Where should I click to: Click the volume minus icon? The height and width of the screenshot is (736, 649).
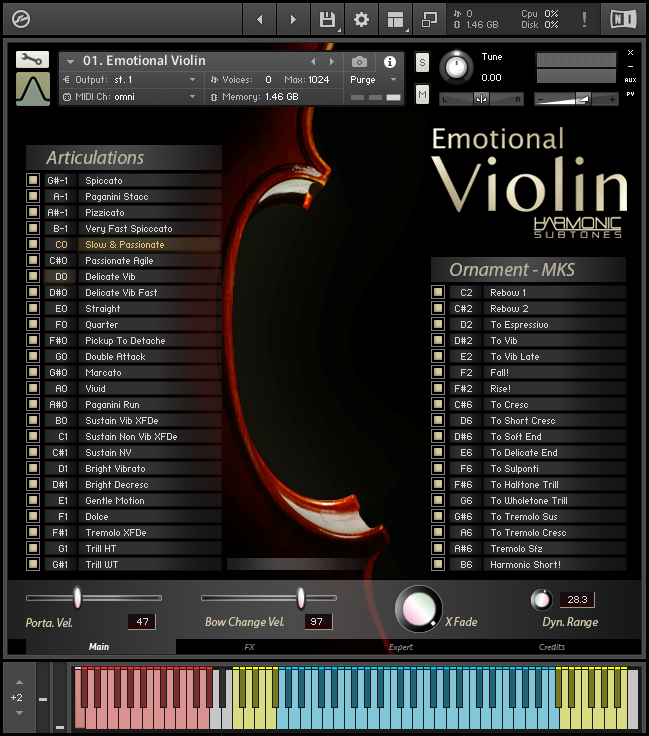pyautogui.click(x=540, y=100)
